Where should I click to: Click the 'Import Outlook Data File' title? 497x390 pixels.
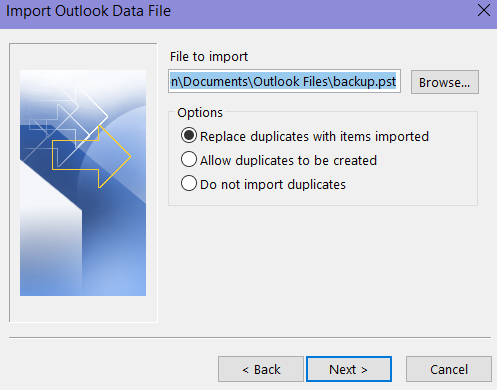click(x=89, y=11)
